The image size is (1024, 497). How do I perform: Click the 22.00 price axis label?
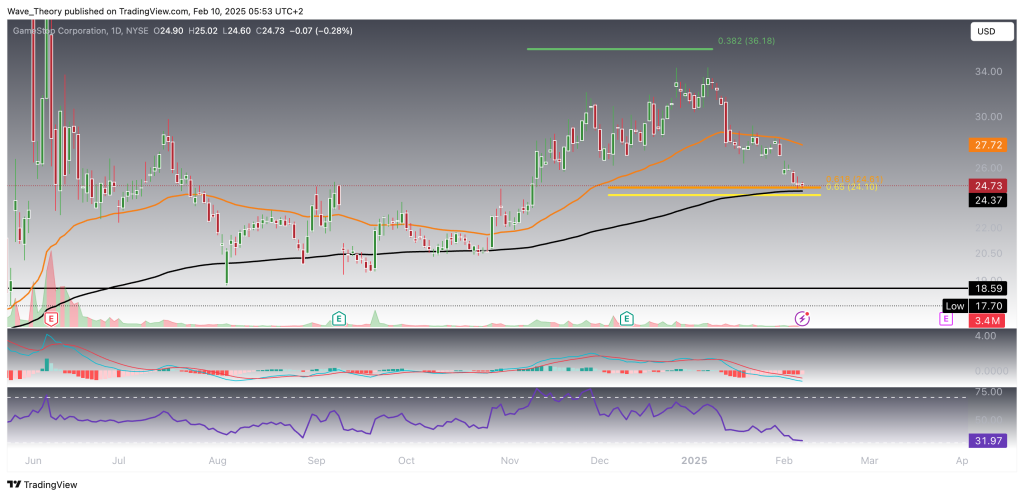coord(986,227)
